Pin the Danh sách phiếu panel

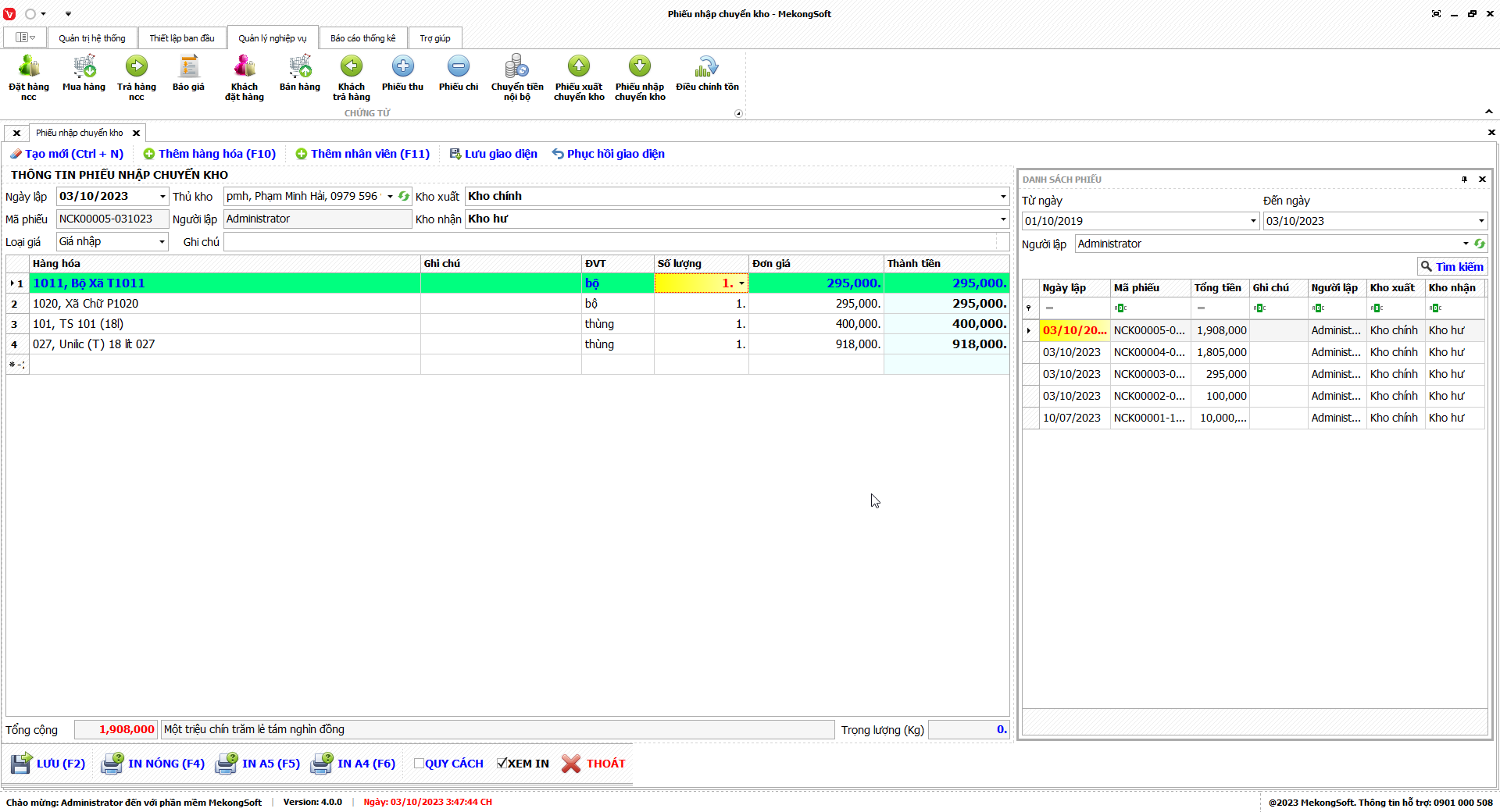(1464, 180)
